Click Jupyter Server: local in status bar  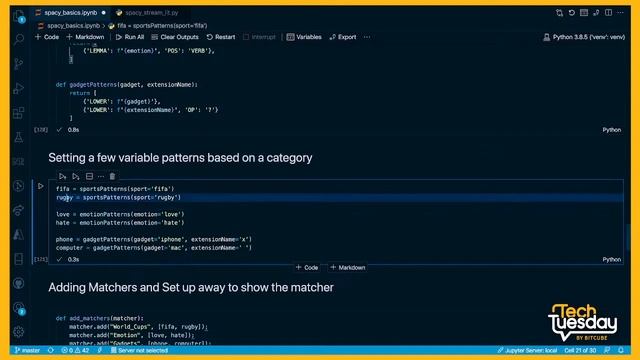point(527,350)
